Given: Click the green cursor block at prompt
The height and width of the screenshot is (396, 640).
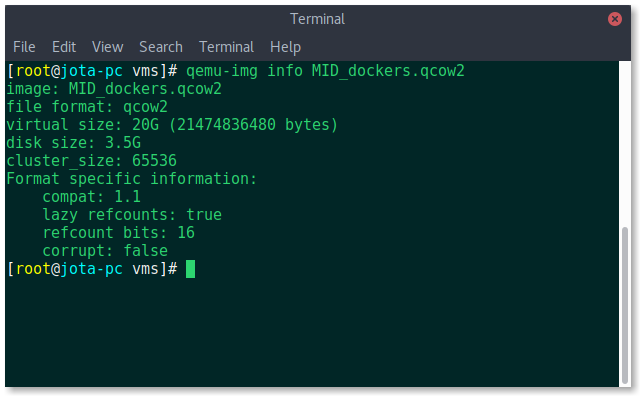Looking at the screenshot, I should [x=190, y=269].
